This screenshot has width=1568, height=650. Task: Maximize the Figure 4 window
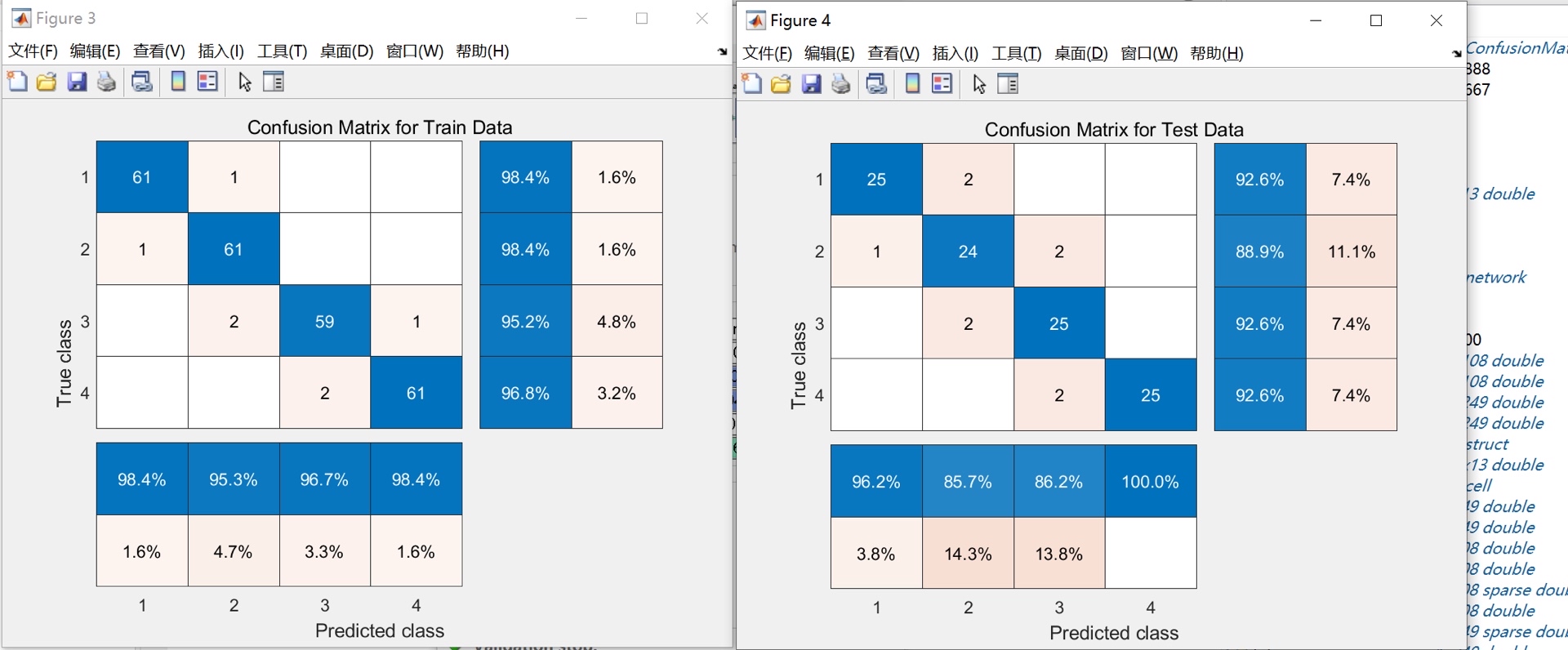[x=1376, y=20]
